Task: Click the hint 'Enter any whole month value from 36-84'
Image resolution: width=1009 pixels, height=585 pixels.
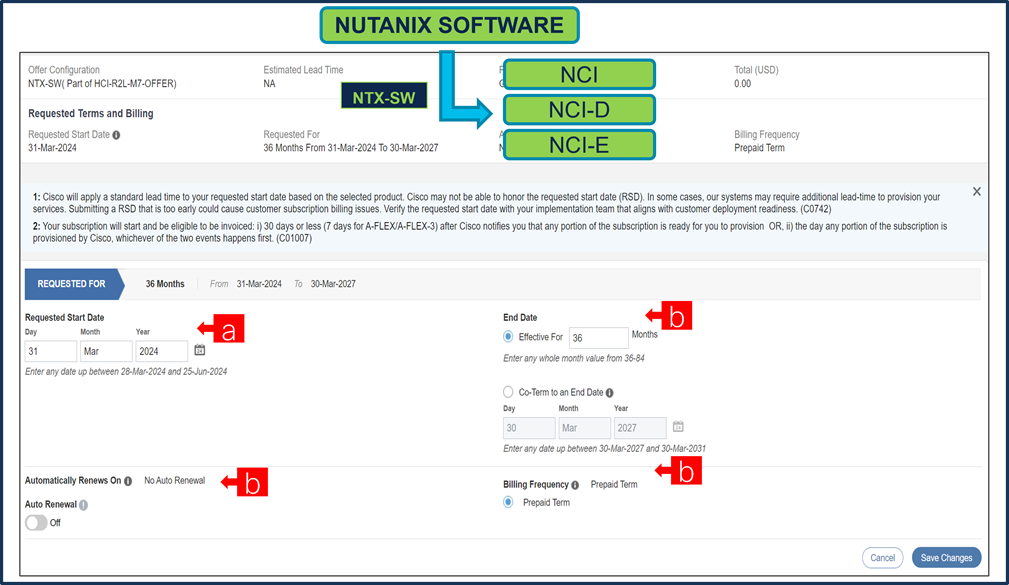Action: pos(573,358)
